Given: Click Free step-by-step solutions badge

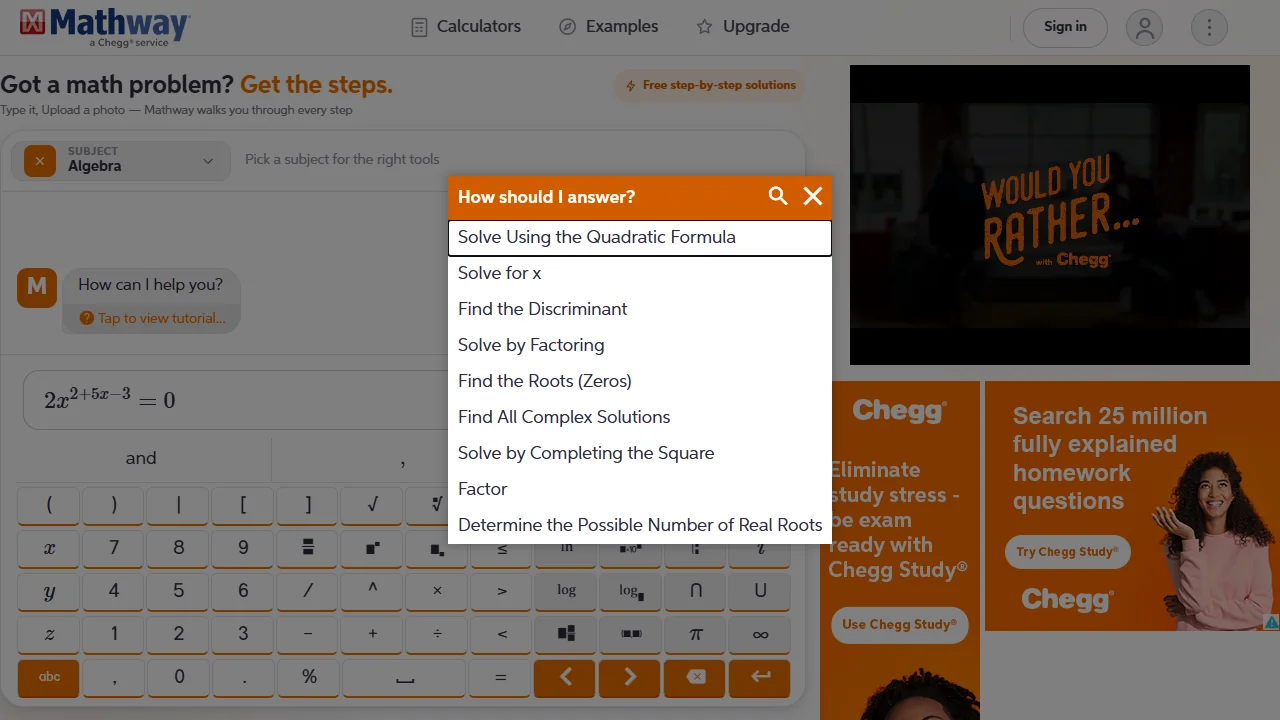Looking at the screenshot, I should 710,86.
